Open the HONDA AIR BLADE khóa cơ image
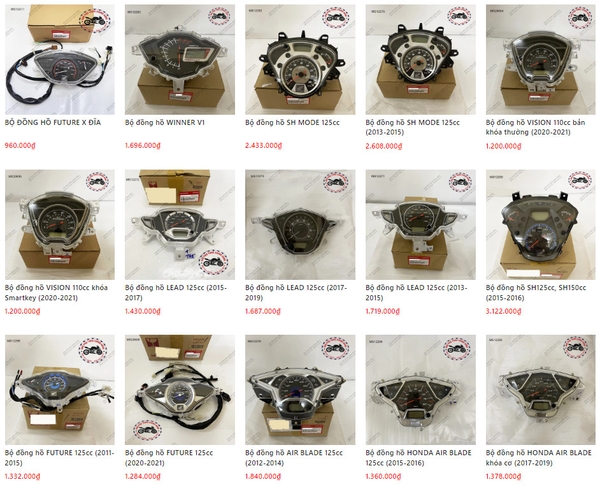The image size is (600, 489). pyautogui.click(x=541, y=390)
